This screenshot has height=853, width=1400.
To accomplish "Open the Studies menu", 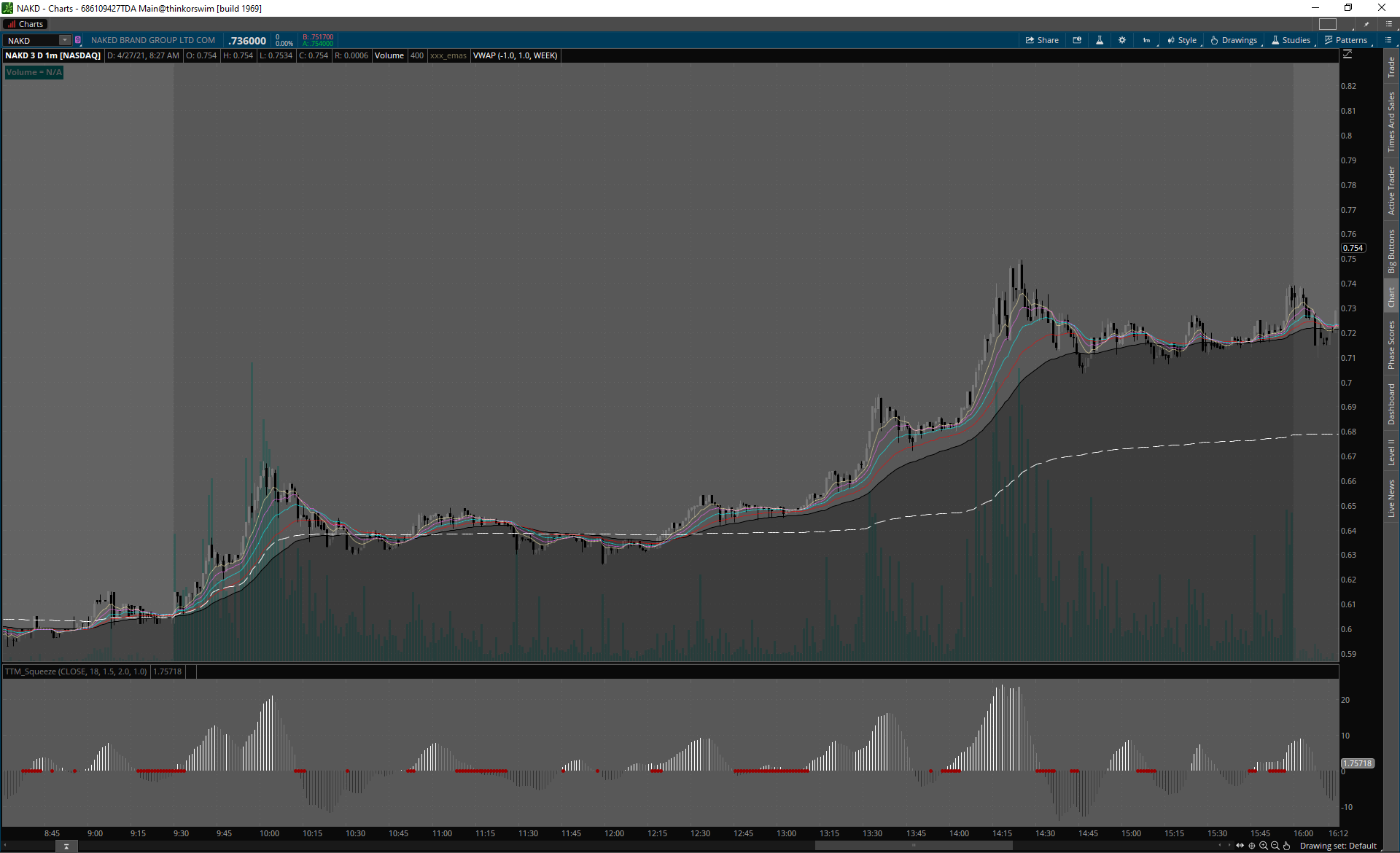I will tap(1291, 40).
